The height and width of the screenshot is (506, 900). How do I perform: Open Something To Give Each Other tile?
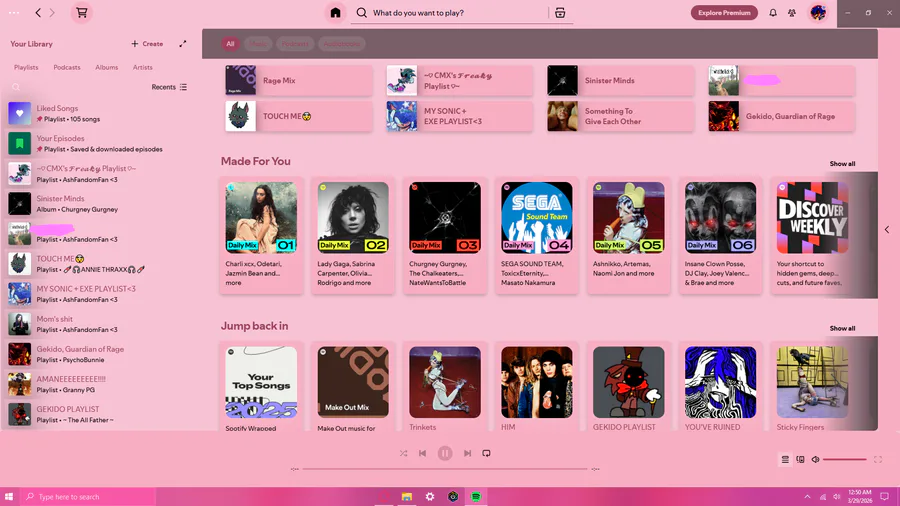[620, 116]
